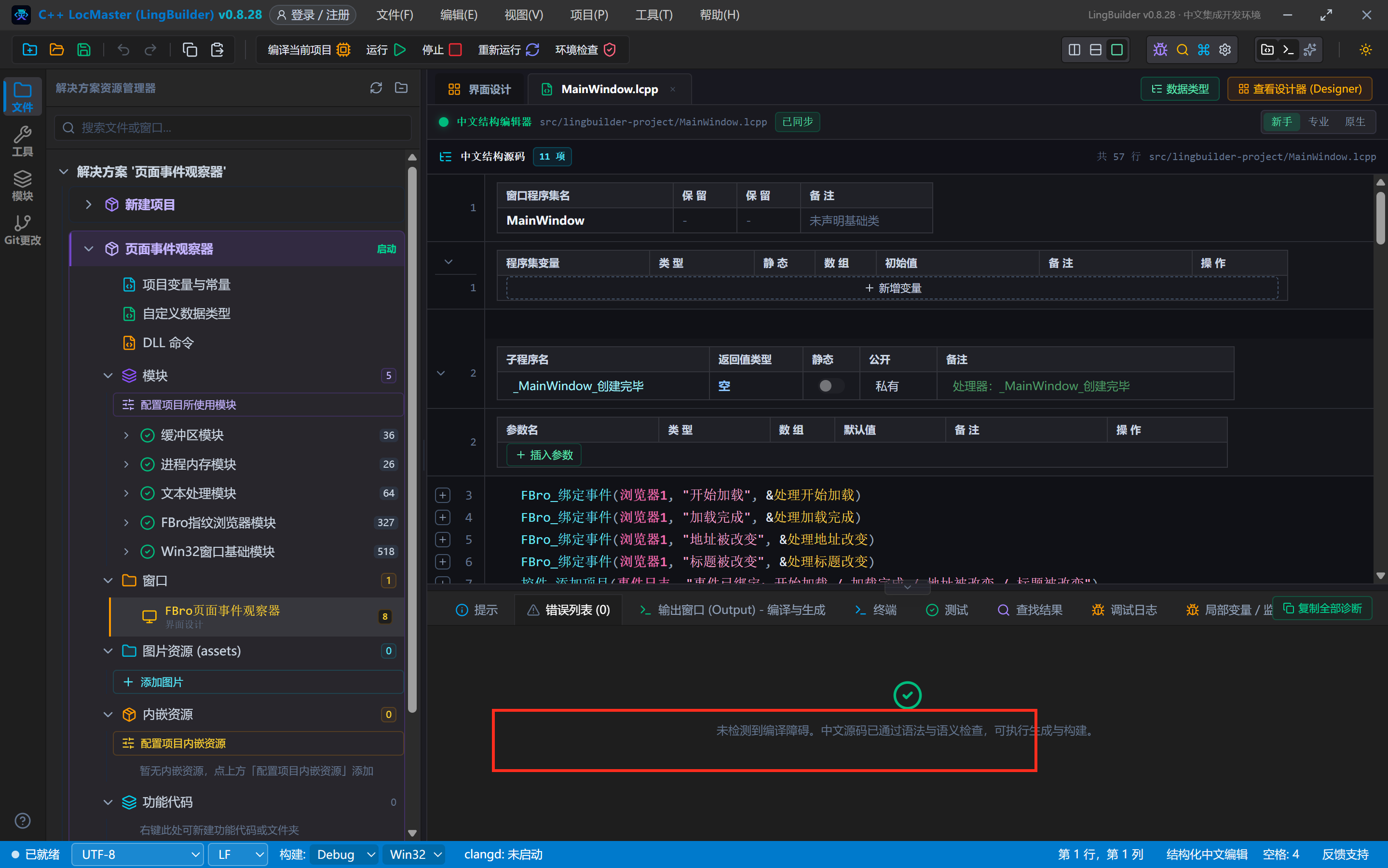Switch to vertical split layout

pos(1074,50)
